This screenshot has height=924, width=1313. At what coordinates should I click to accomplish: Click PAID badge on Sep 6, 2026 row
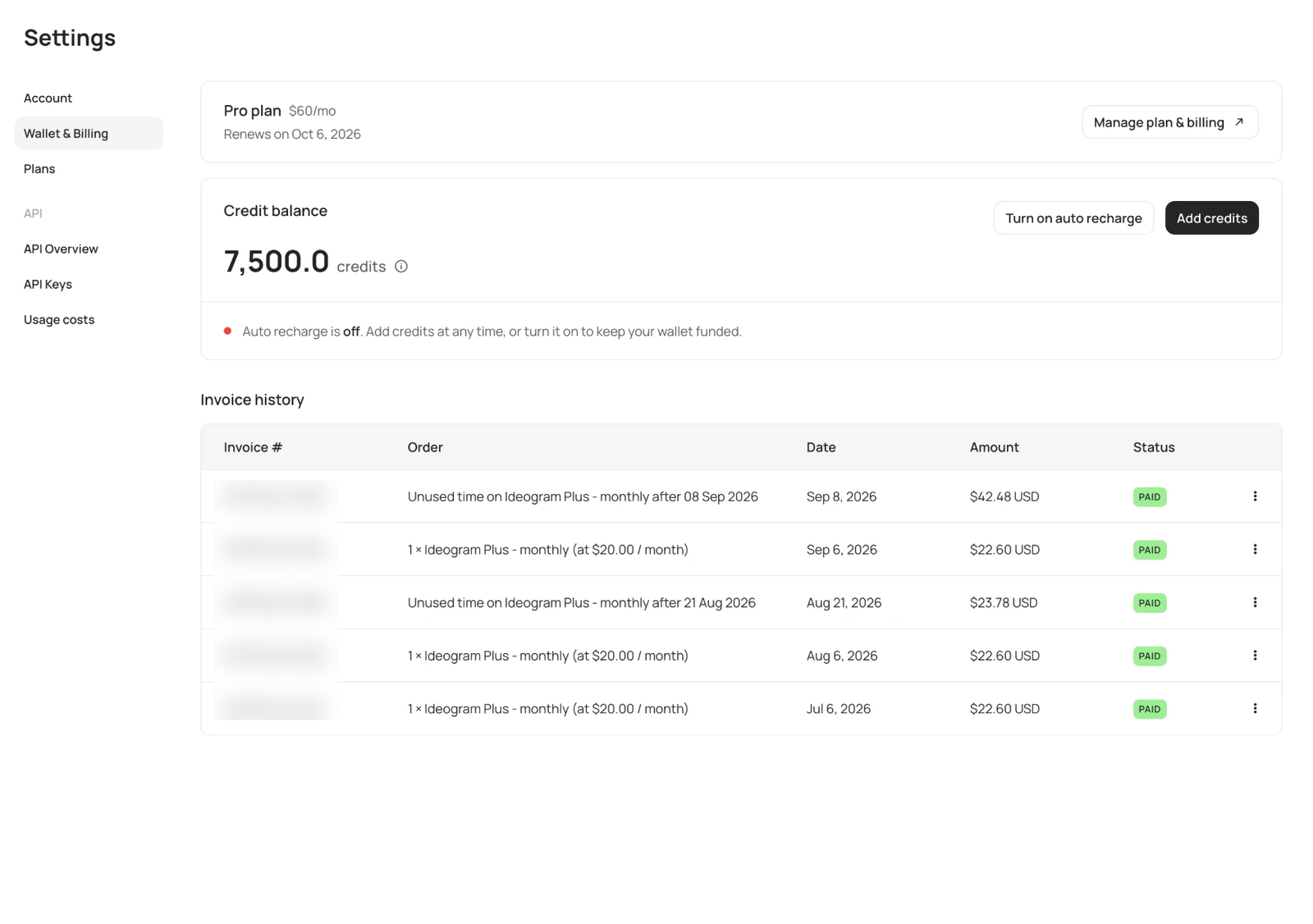(x=1149, y=550)
